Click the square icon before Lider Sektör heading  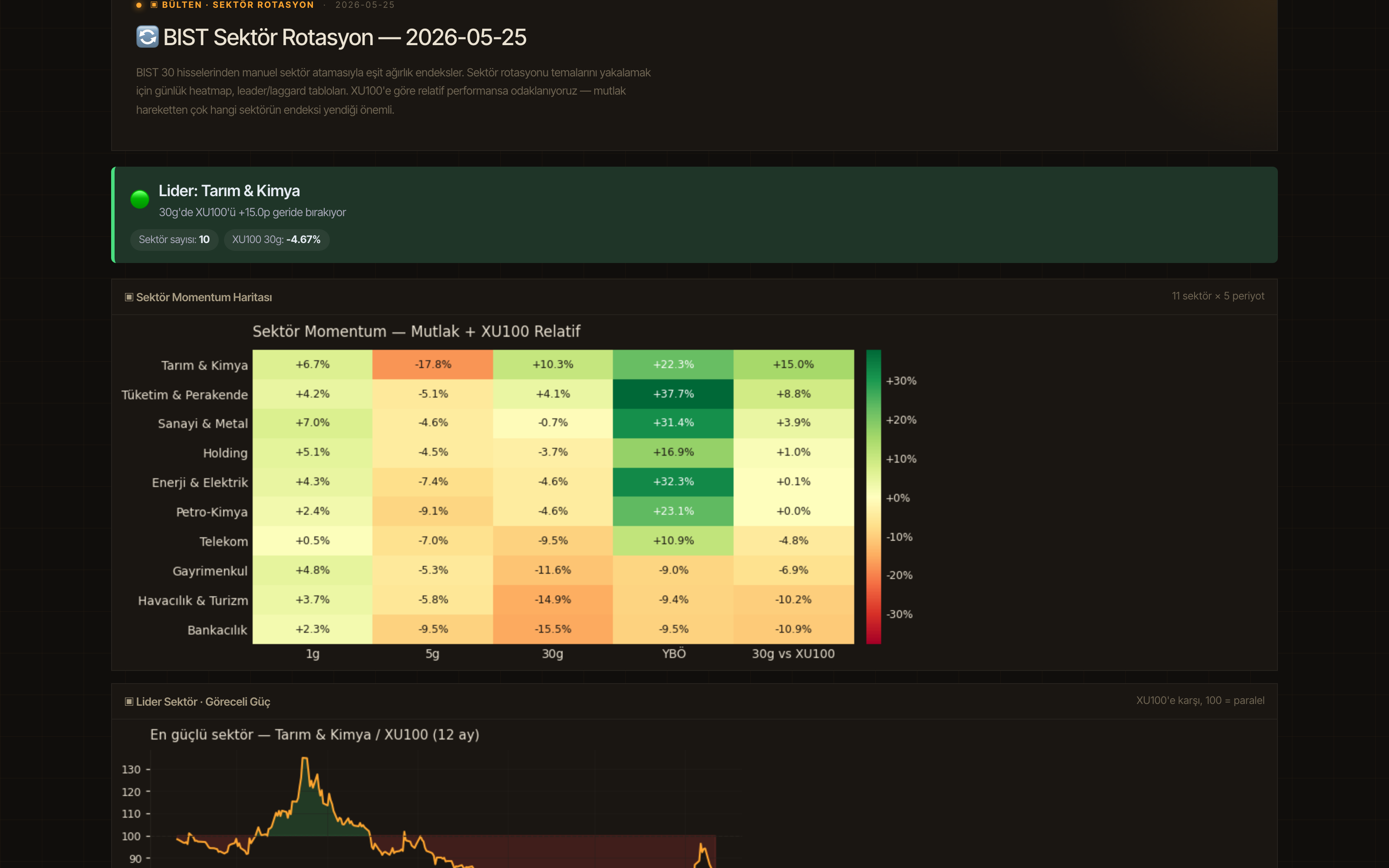[x=129, y=701]
